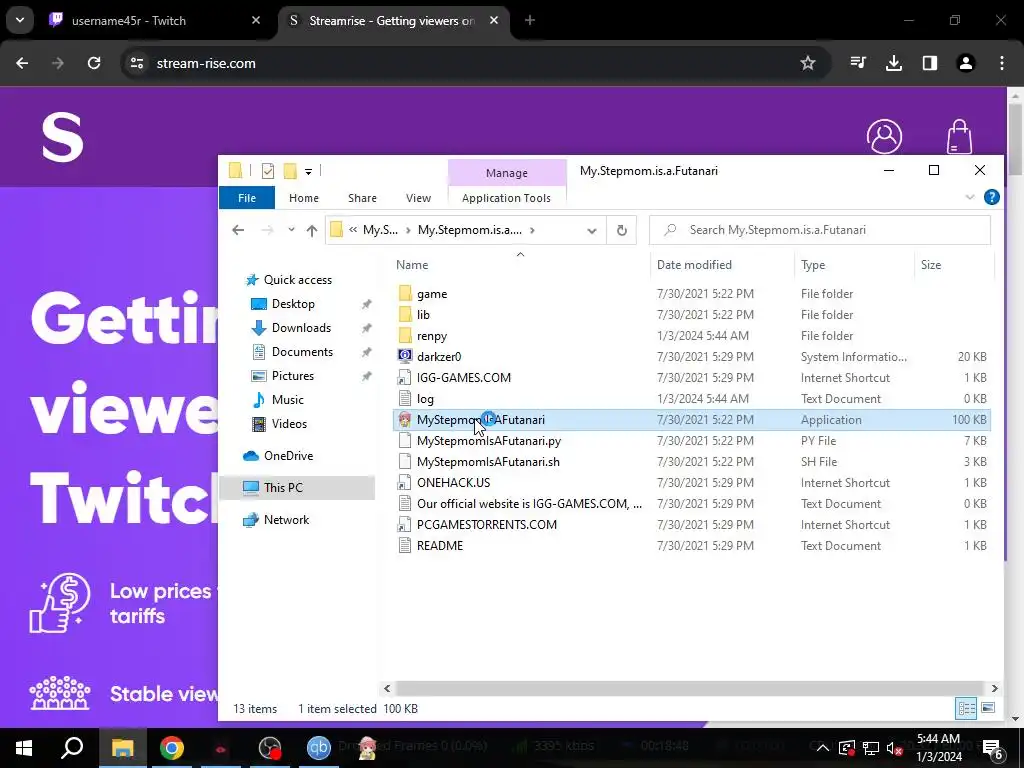Open the Explorer File tab
The height and width of the screenshot is (768, 1024).
[x=247, y=198]
